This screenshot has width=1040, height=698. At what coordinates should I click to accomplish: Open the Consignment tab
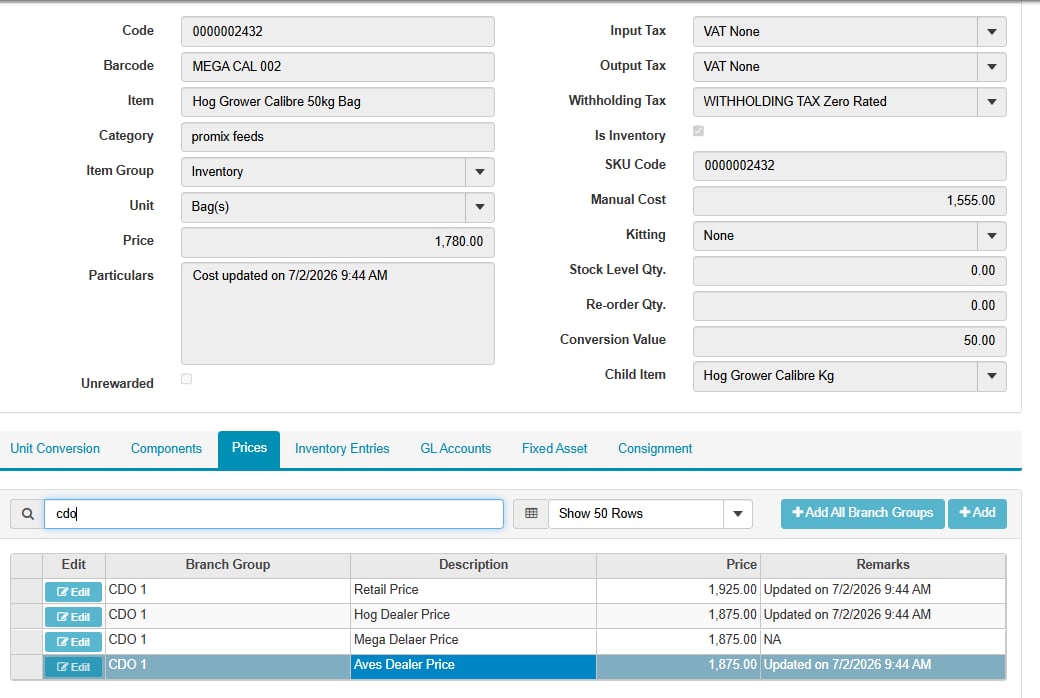[655, 449]
